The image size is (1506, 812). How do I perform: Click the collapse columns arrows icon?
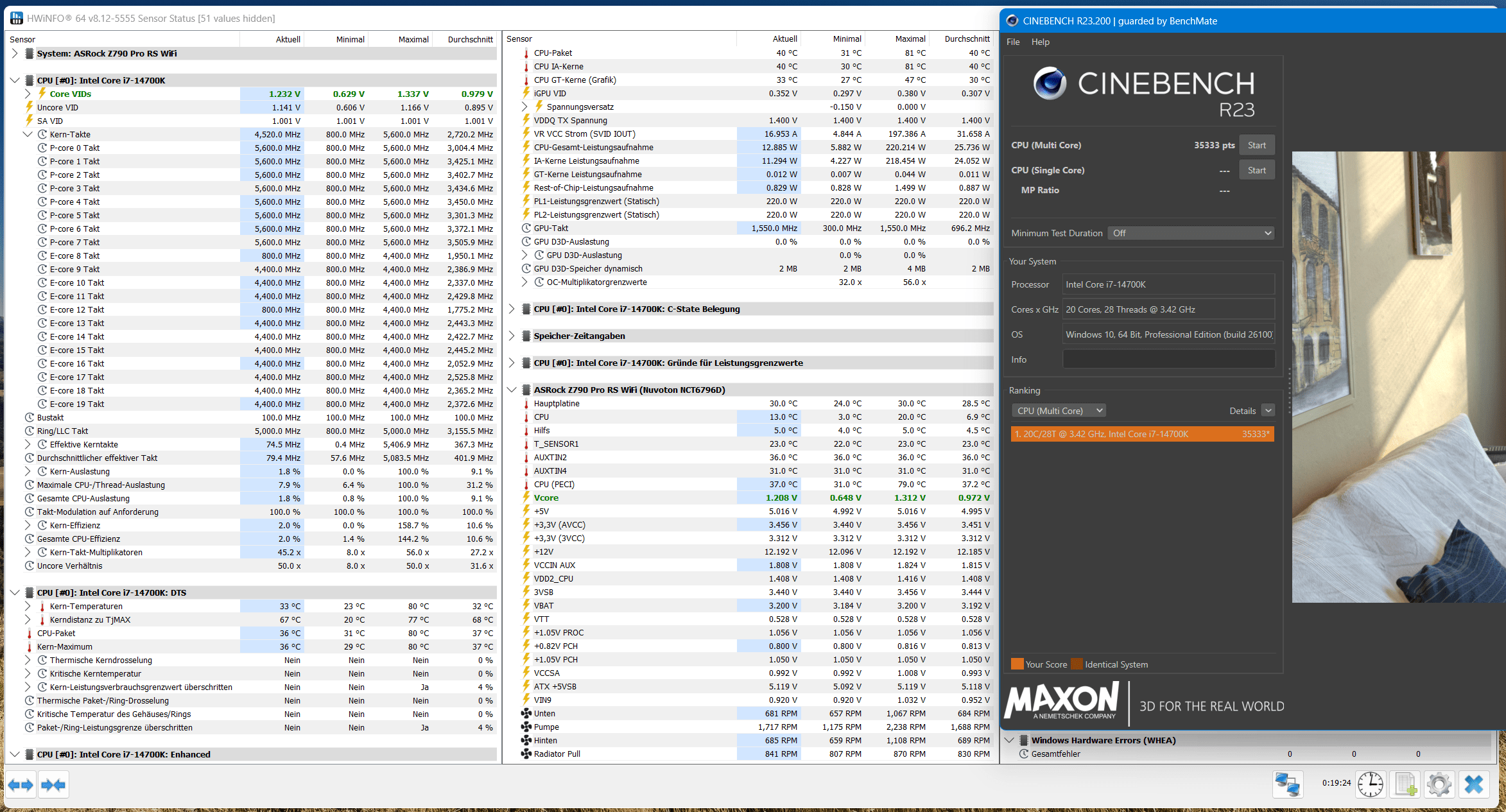[53, 784]
